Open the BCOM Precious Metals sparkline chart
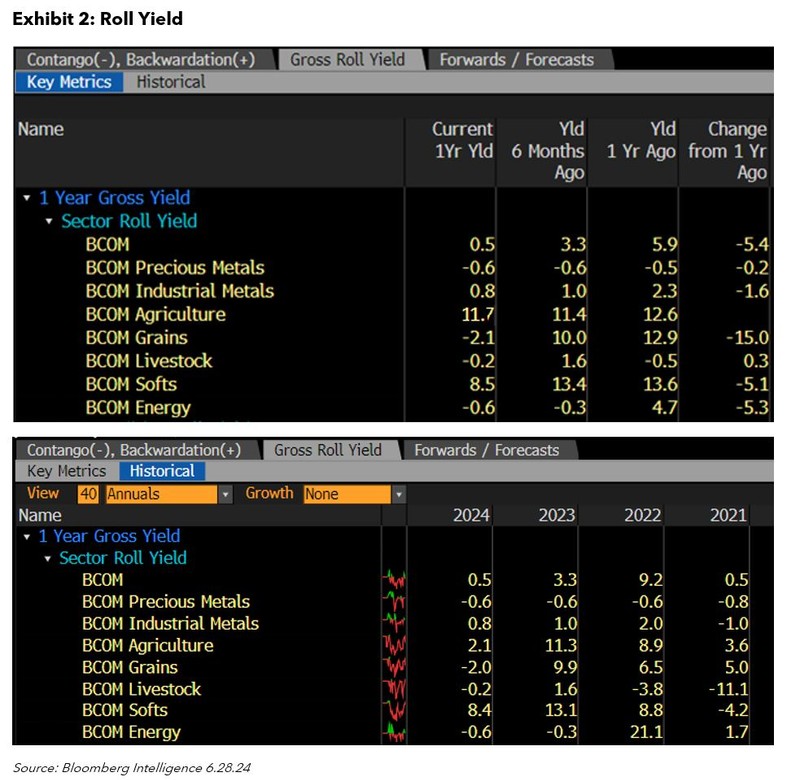This screenshot has height=780, width=800. (394, 602)
